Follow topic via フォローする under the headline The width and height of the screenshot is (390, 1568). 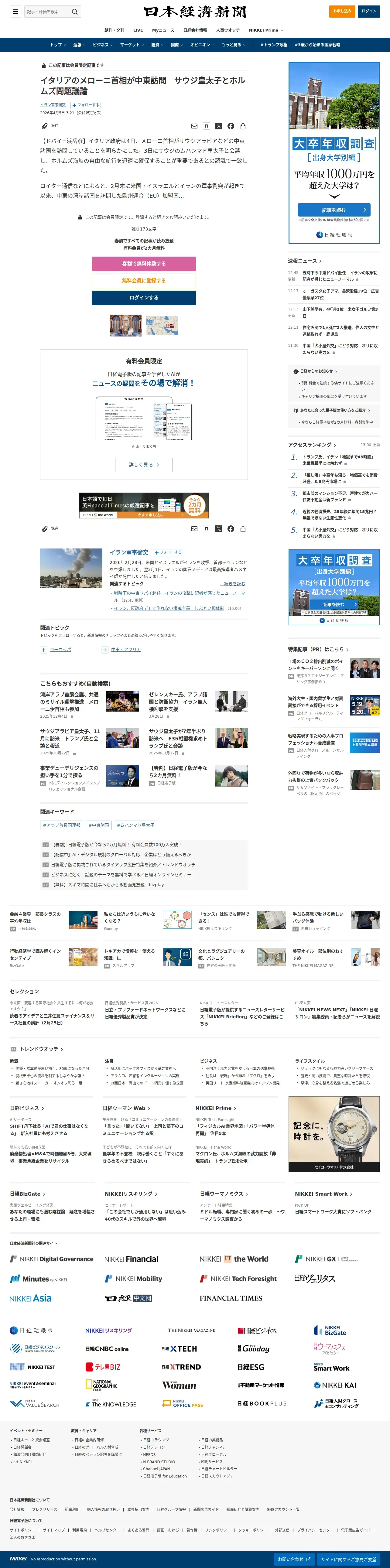86,105
